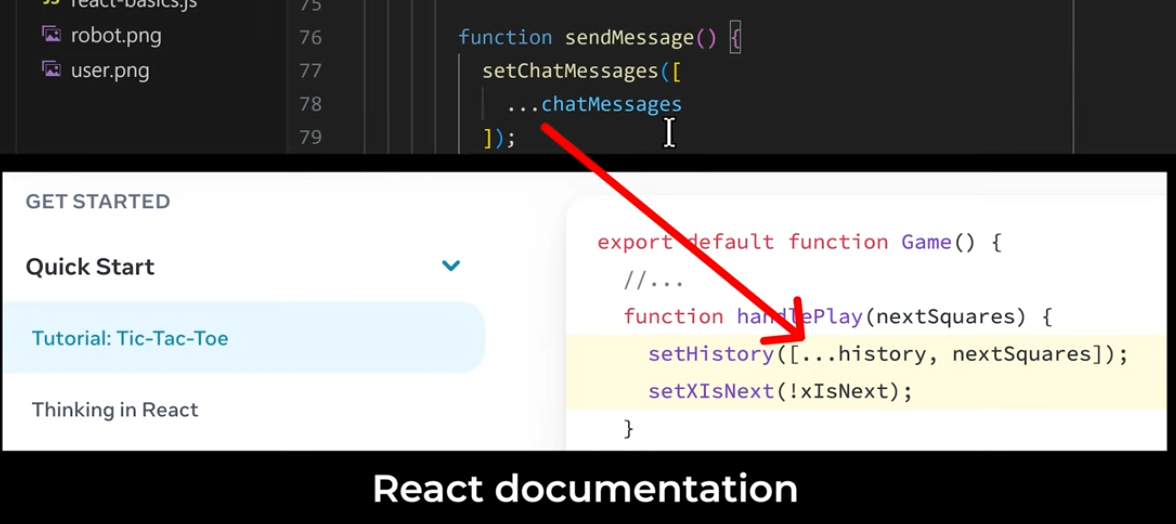Collapse the Quick Start section chevron
The height and width of the screenshot is (524, 1176).
(x=451, y=265)
